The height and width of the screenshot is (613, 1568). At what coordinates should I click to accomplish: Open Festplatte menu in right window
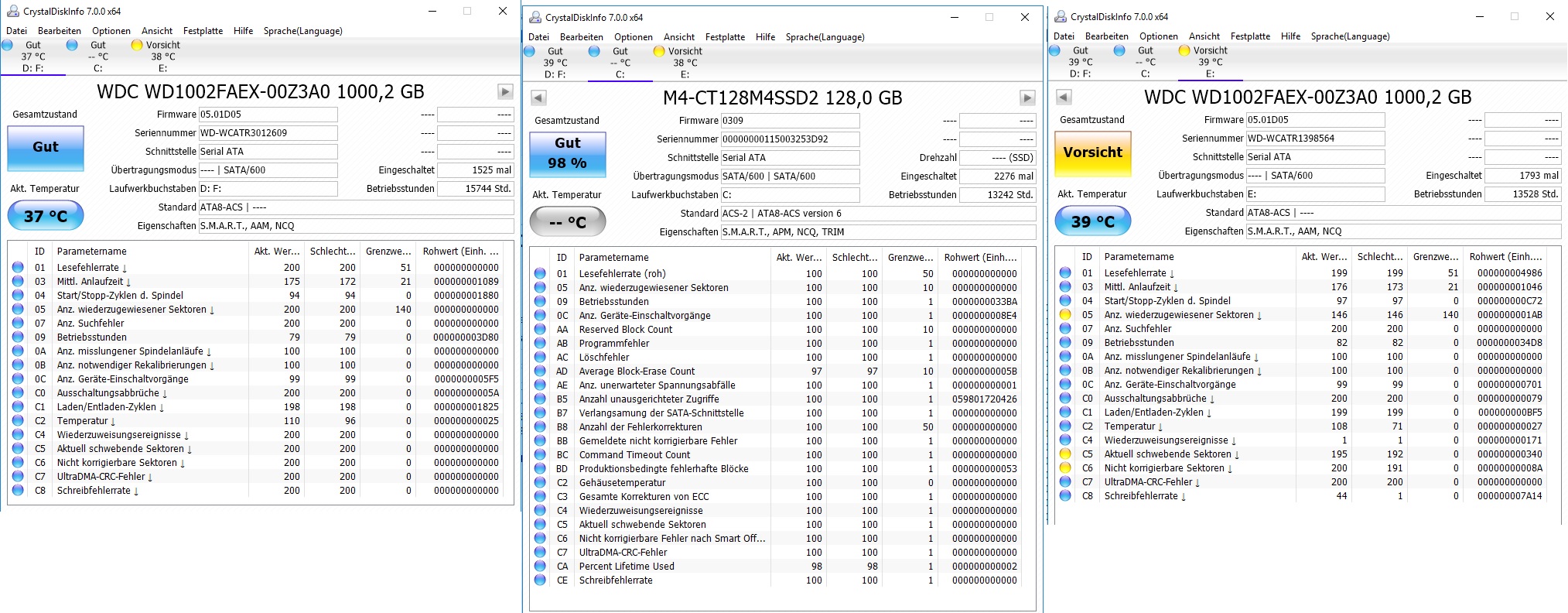tap(1250, 36)
